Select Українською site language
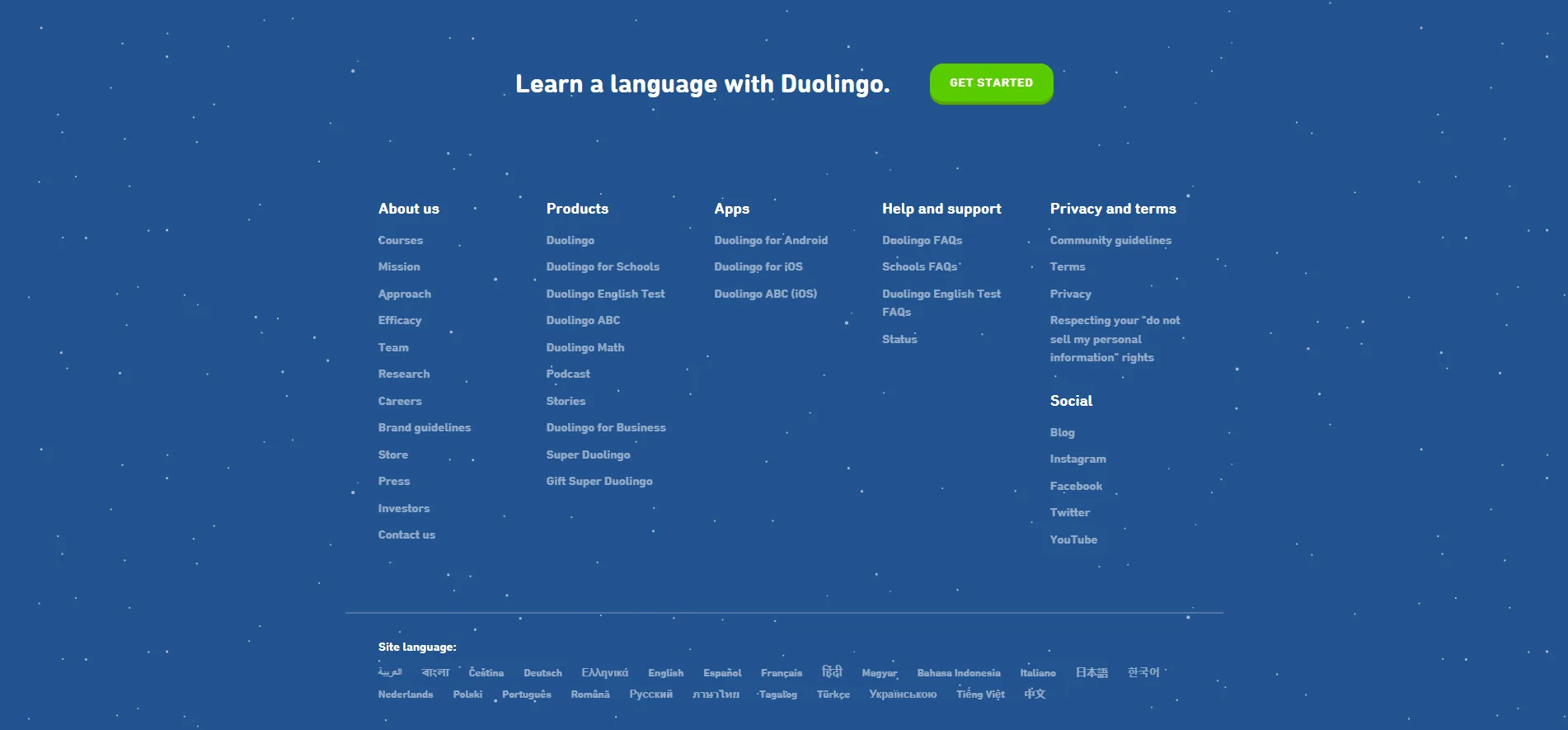This screenshot has height=730, width=1568. click(903, 695)
